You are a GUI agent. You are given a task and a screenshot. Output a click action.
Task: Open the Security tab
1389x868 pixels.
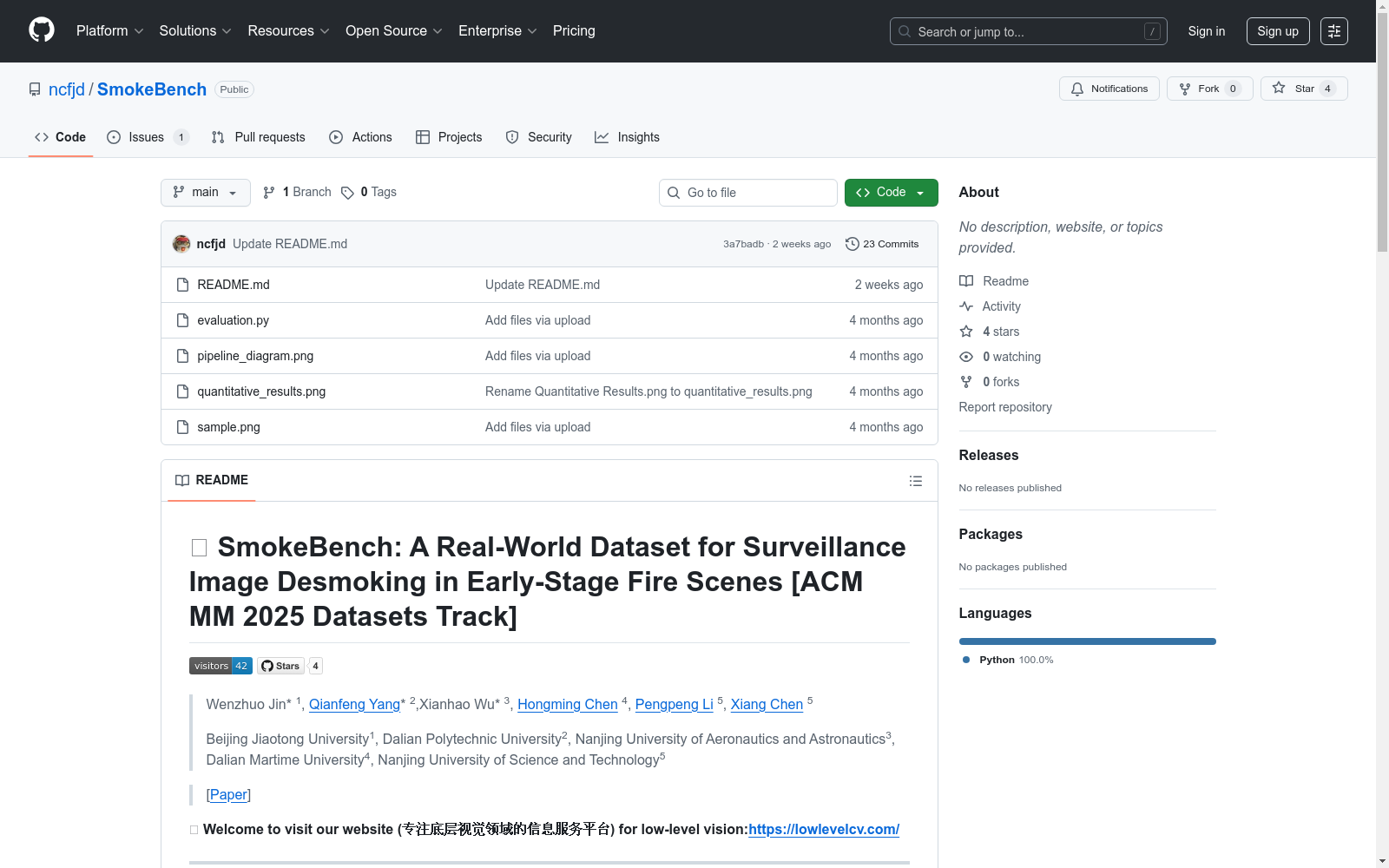pos(539,137)
